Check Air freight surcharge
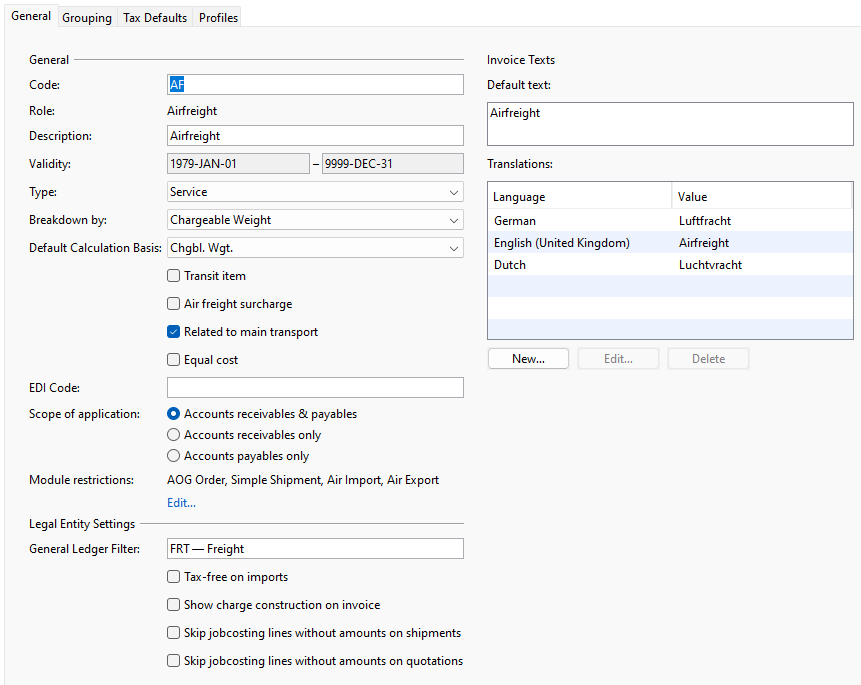 coord(173,303)
